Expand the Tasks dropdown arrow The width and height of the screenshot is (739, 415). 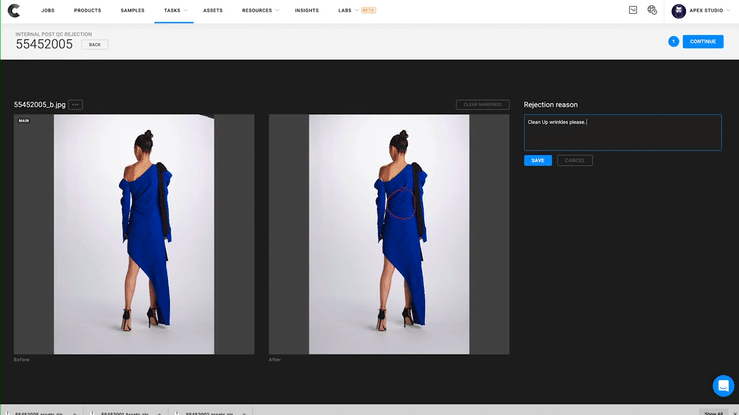coord(186,10)
